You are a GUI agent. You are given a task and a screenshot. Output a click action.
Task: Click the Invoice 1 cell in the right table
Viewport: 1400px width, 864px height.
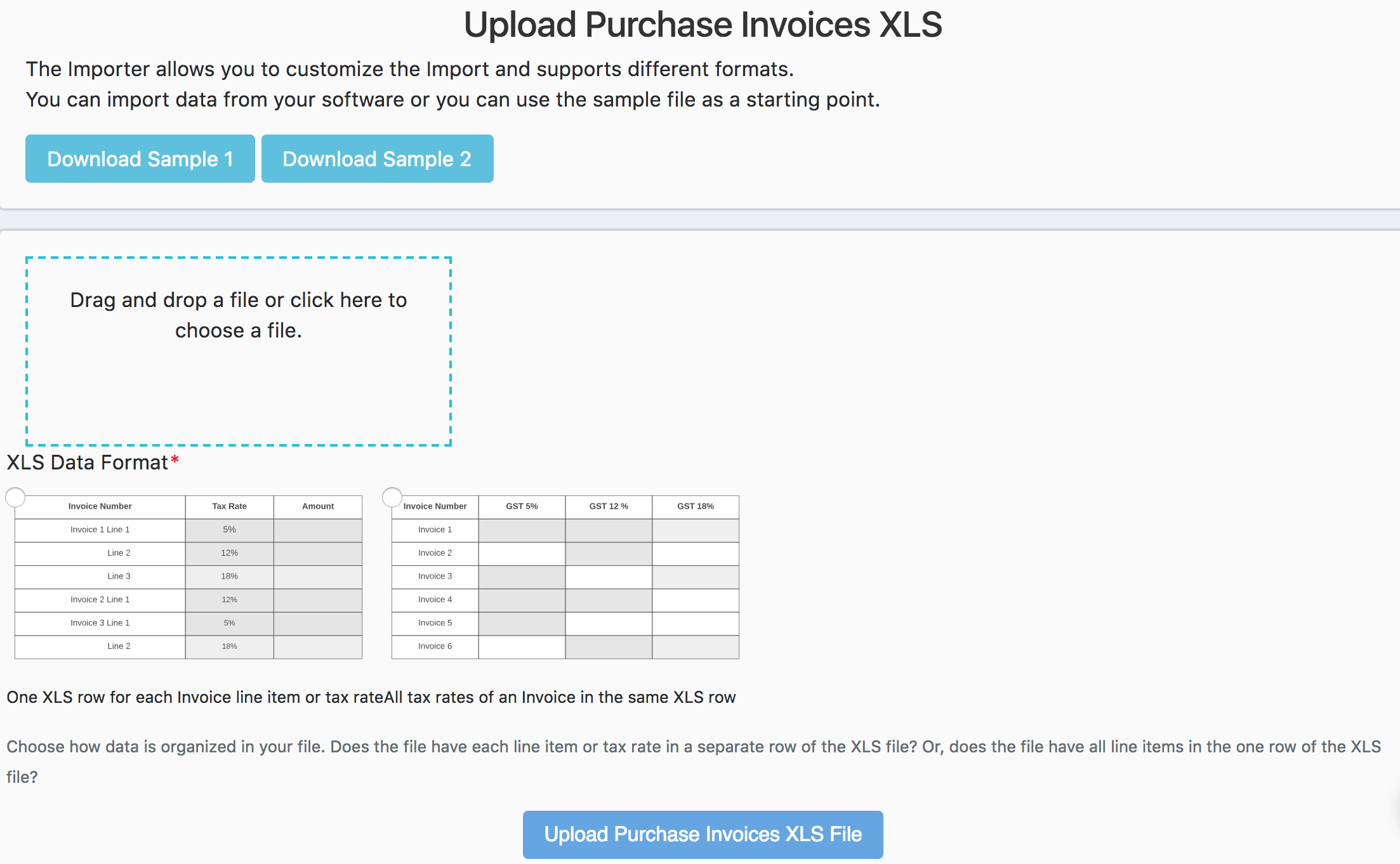(435, 530)
